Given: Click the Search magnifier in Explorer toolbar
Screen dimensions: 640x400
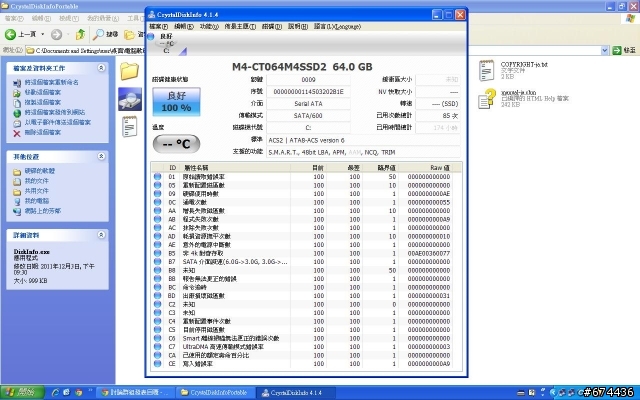Looking at the screenshot, I should pos(98,34).
